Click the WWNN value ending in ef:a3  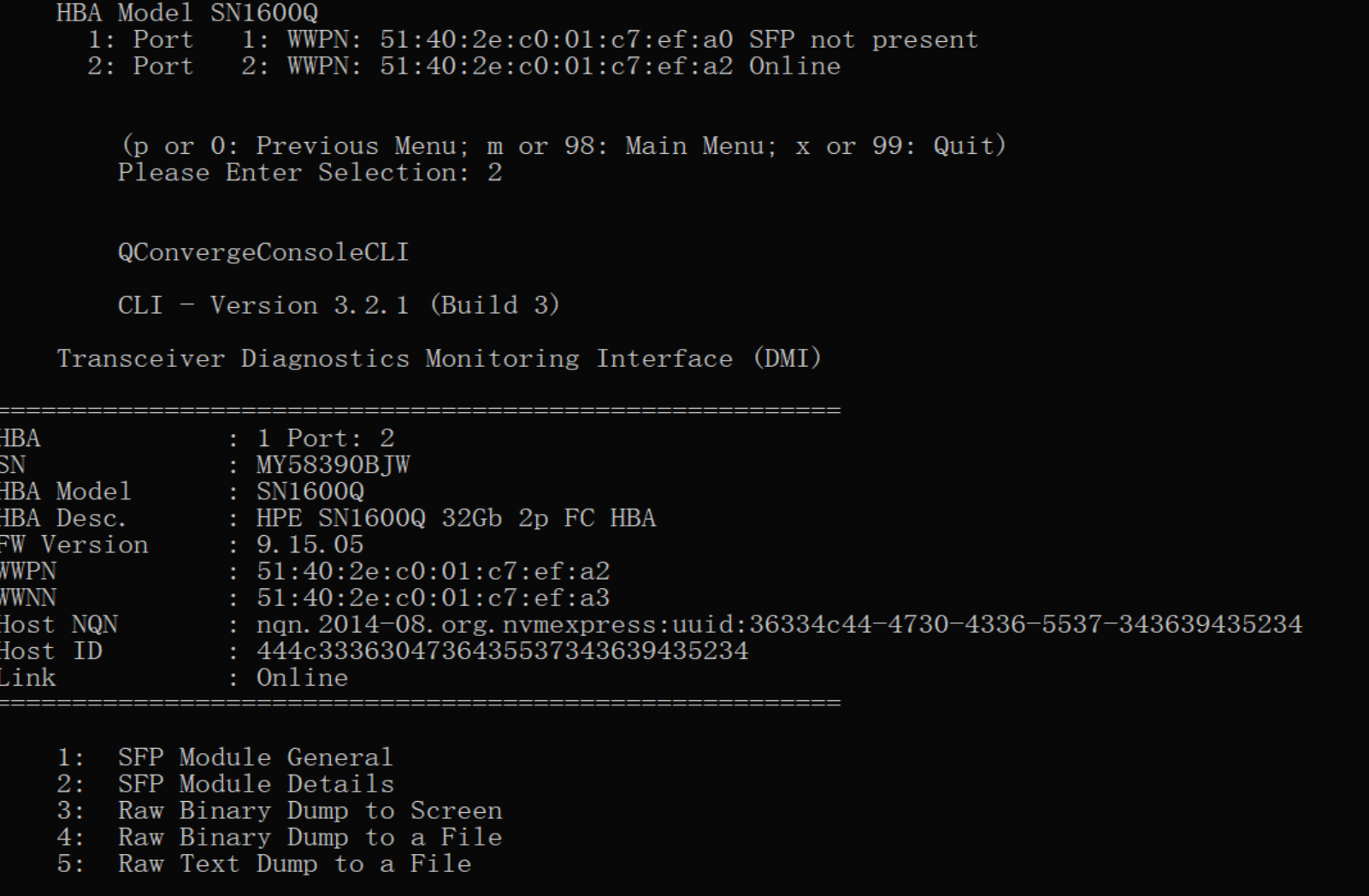click(433, 598)
